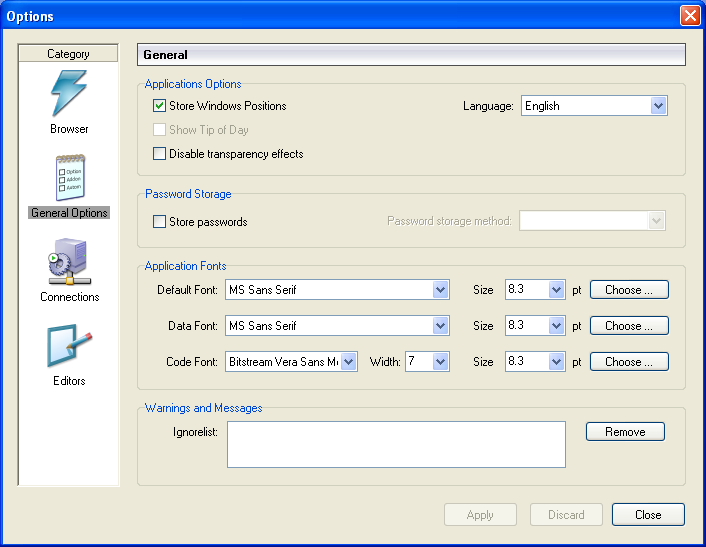Click inside the Ignorelist box
The image size is (706, 547).
[396, 444]
